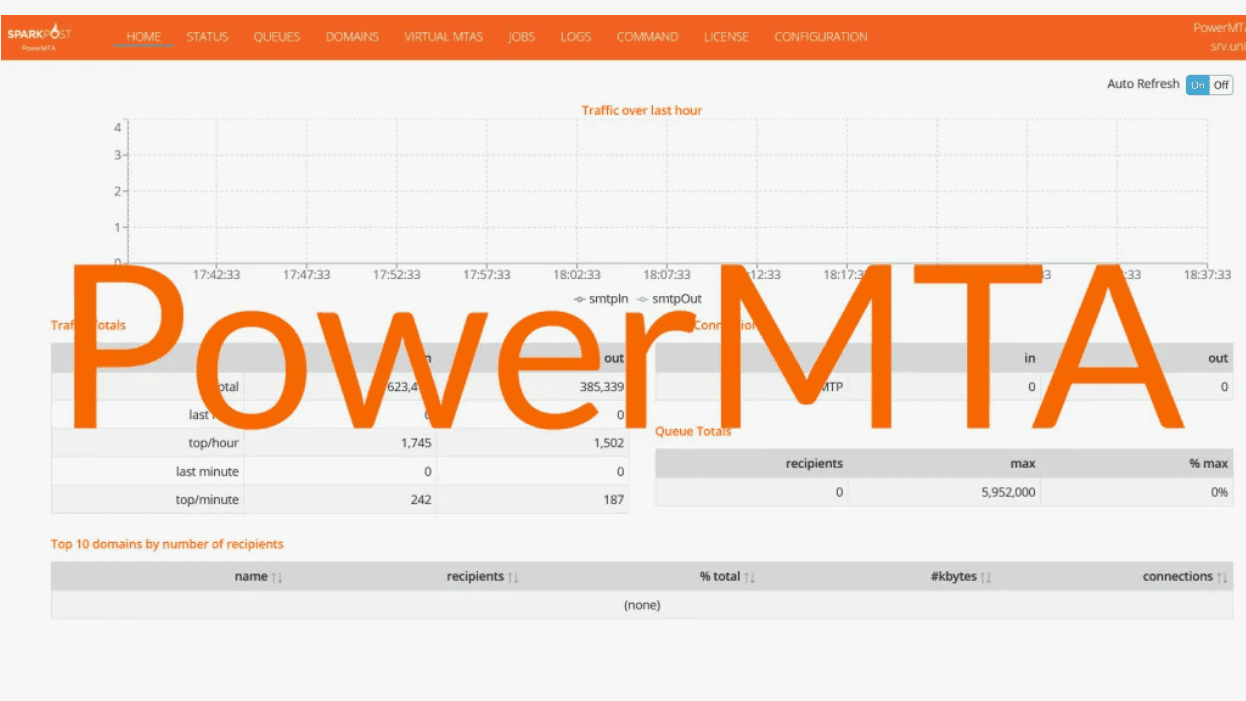Click the 242 top/minute in value
Image resolution: width=1246 pixels, height=701 pixels.
[x=421, y=499]
